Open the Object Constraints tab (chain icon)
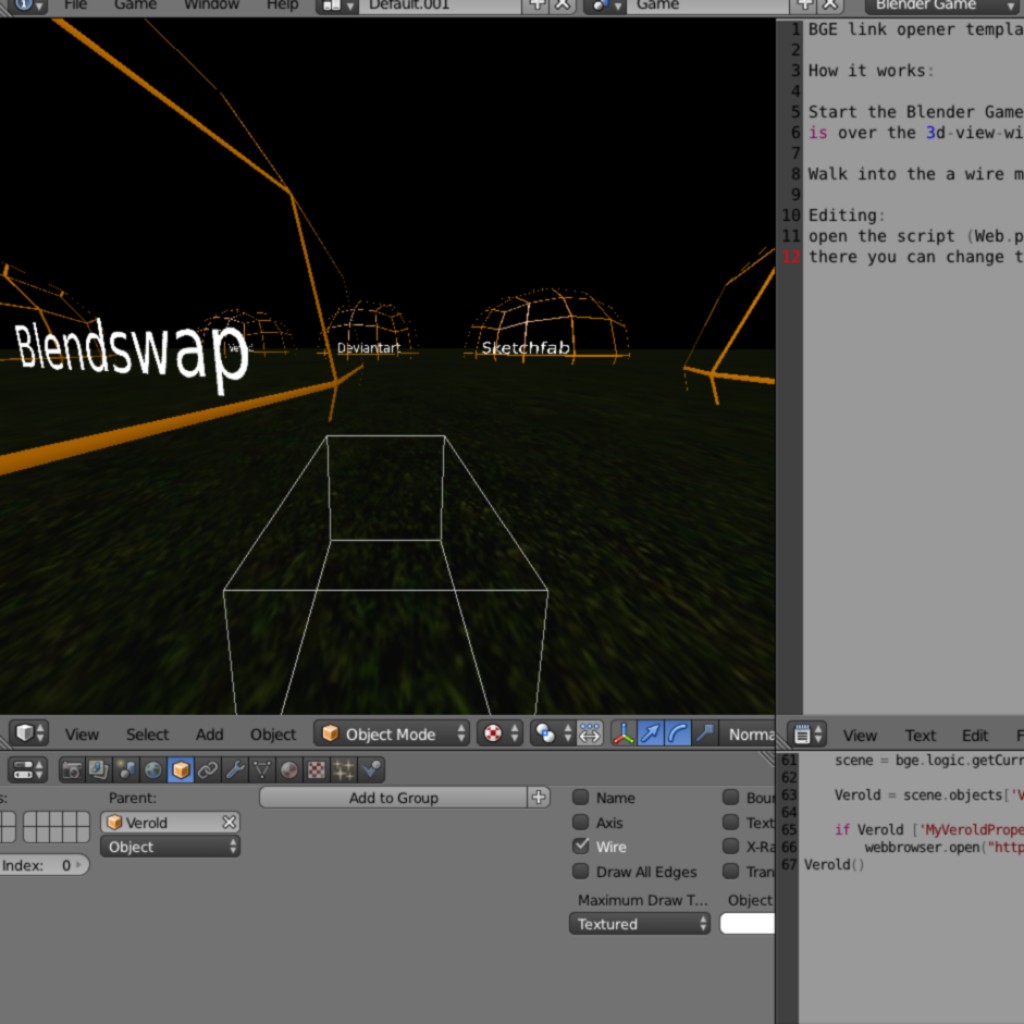 207,770
